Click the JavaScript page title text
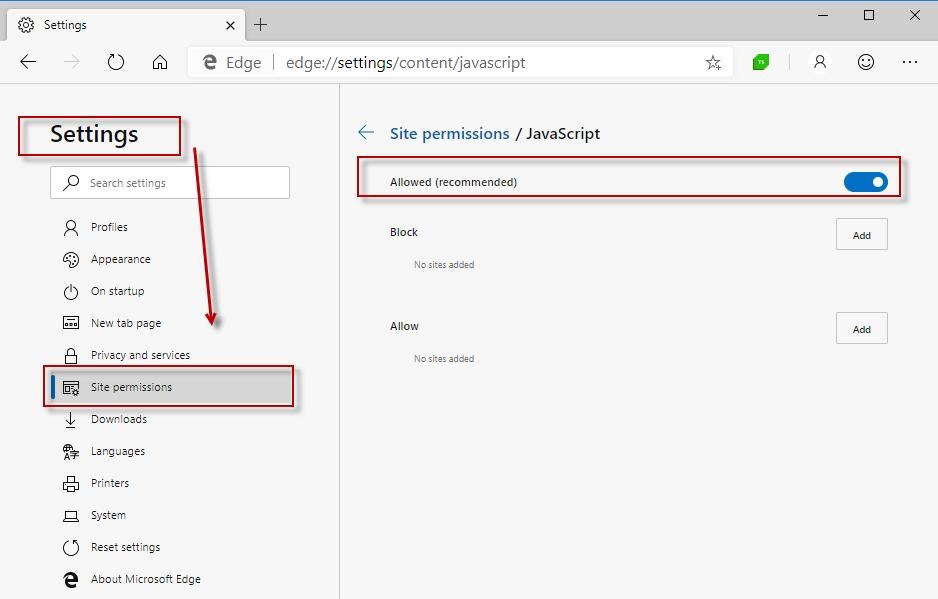 pyautogui.click(x=563, y=133)
